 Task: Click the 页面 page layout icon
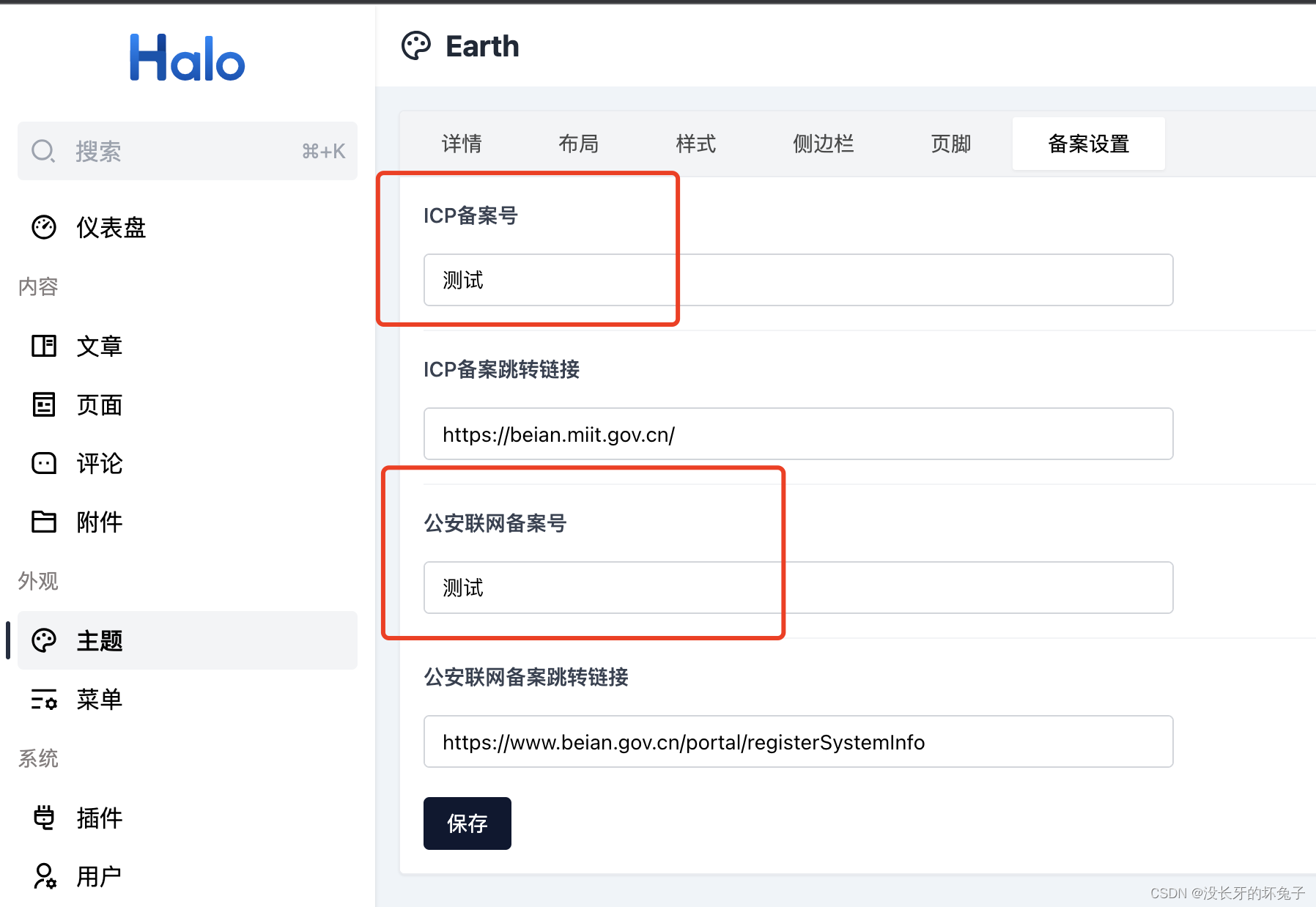44,404
